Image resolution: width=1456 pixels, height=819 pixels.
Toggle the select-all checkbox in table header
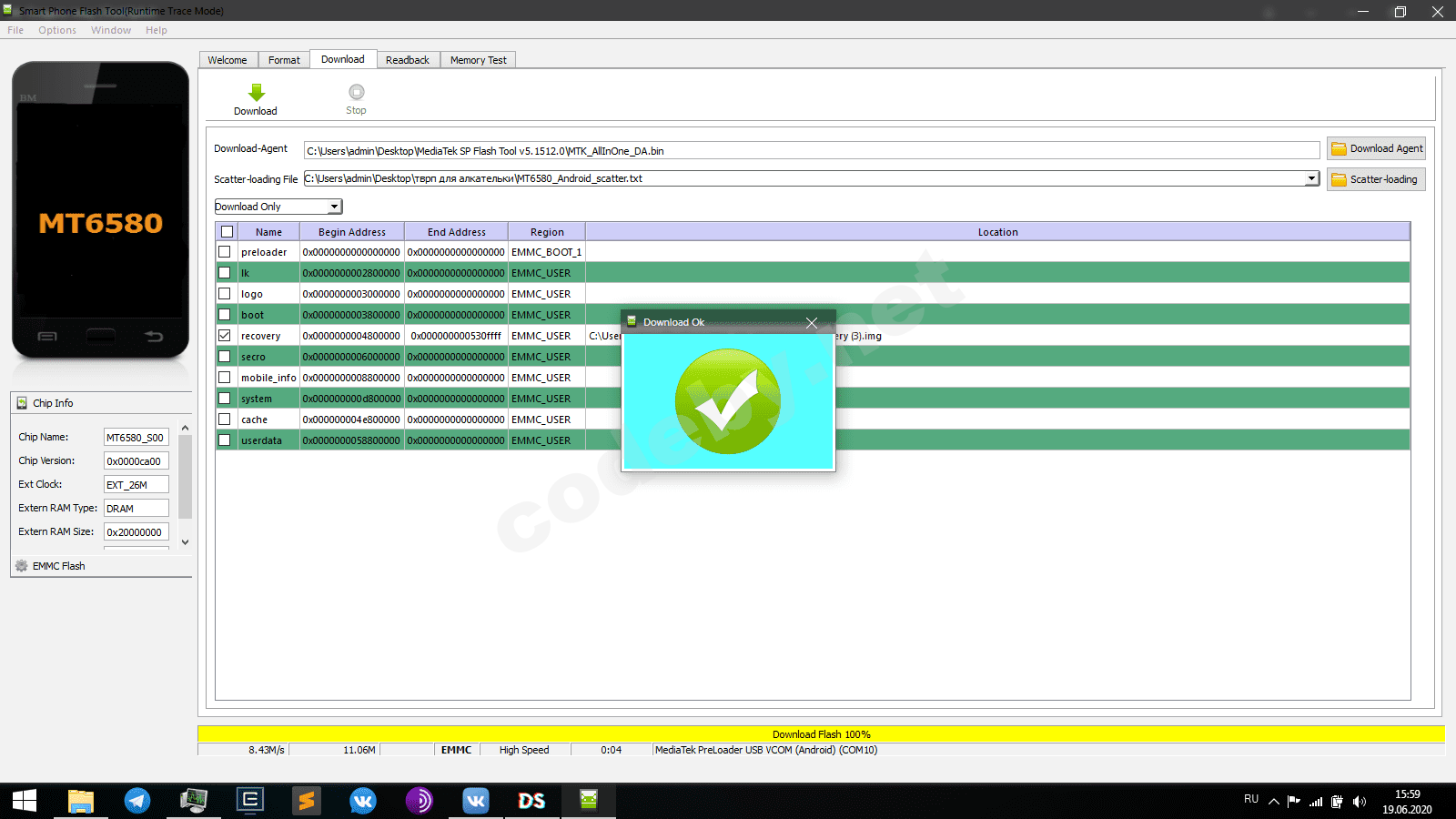[x=227, y=232]
